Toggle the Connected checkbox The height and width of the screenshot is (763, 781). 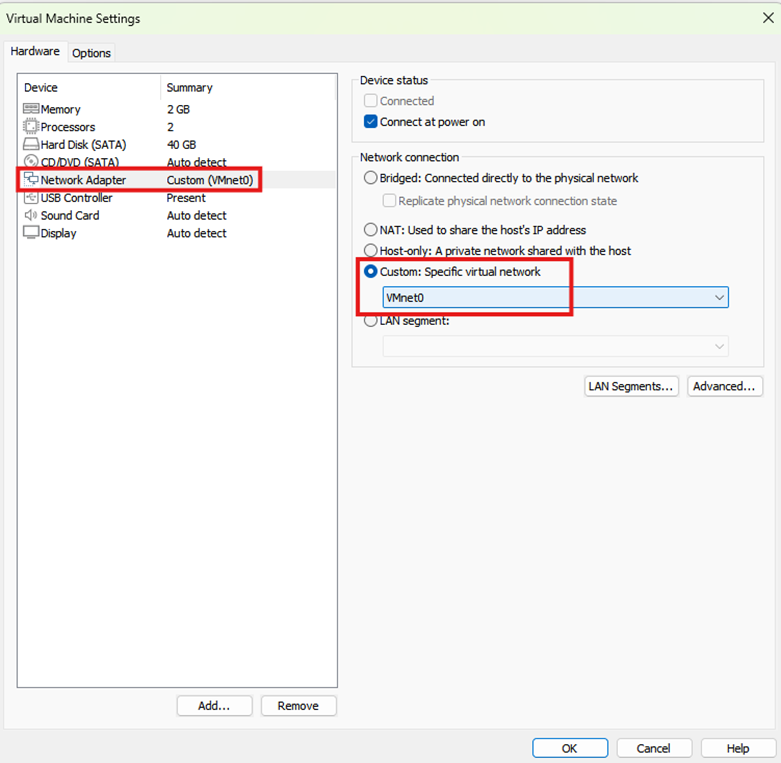pos(370,101)
